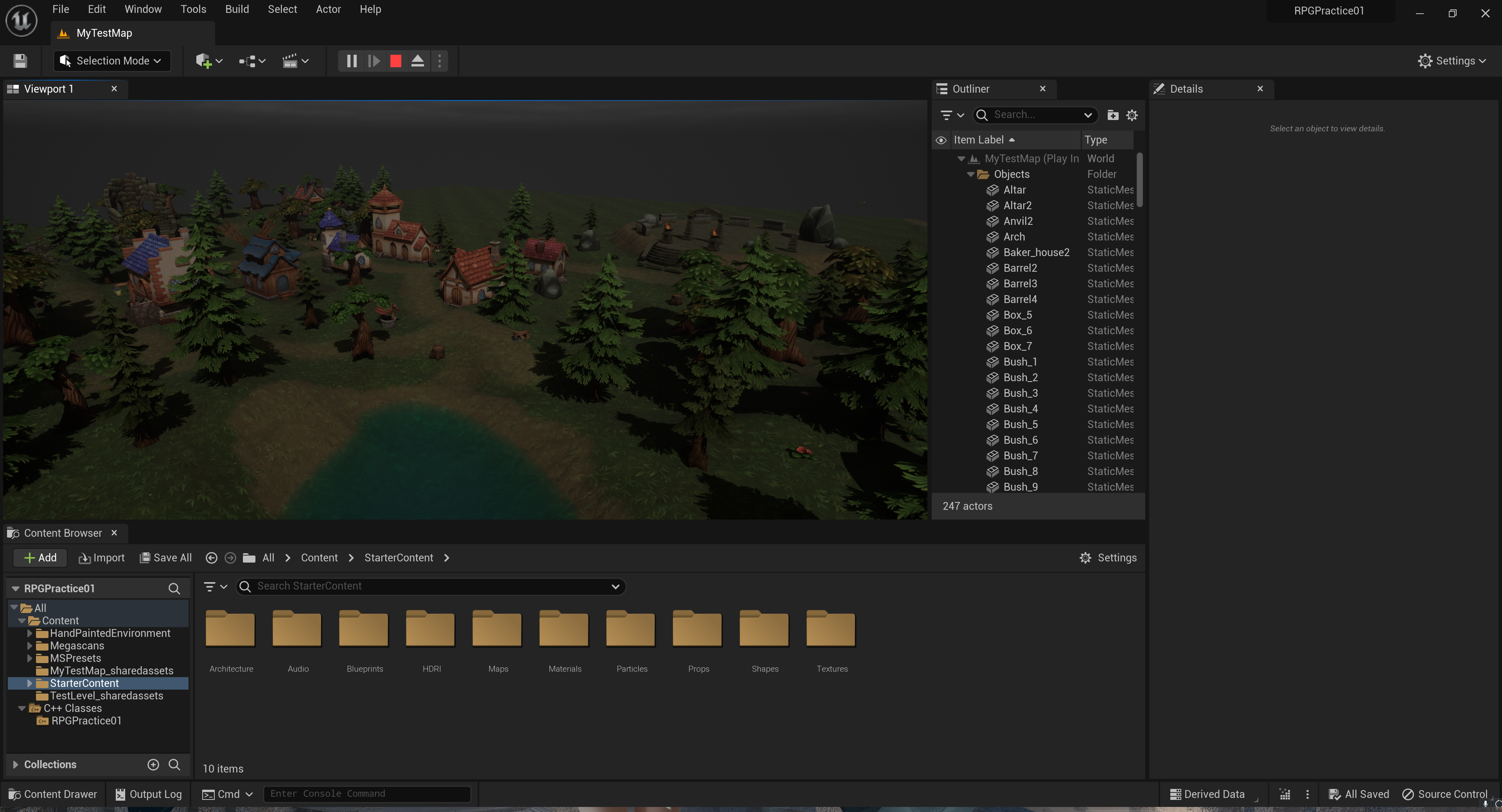Open the Build menu
The width and height of the screenshot is (1502, 812).
click(x=237, y=9)
